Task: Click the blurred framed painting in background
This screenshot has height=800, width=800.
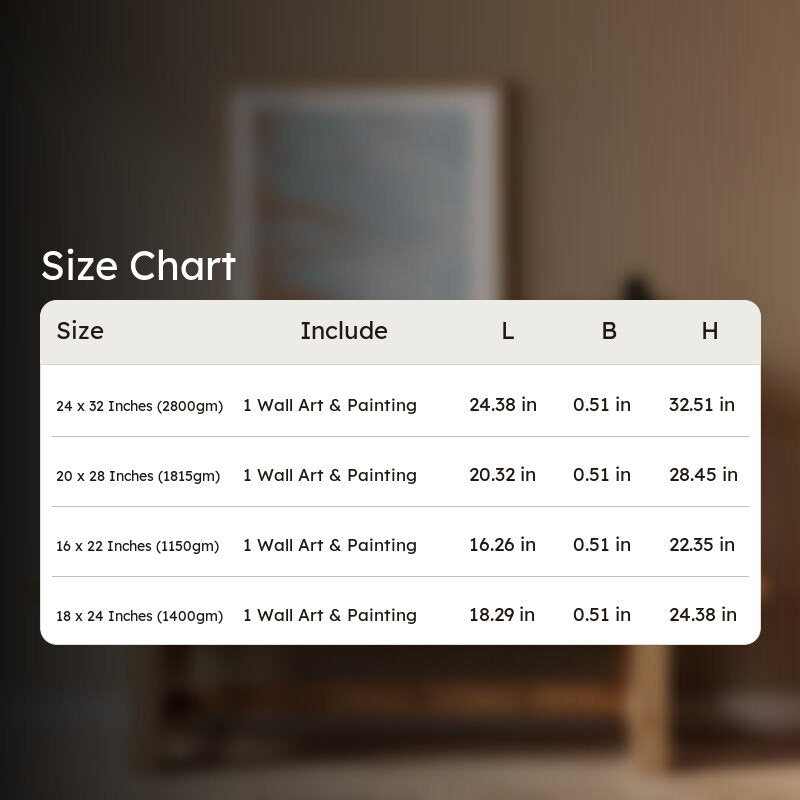Action: (366, 194)
